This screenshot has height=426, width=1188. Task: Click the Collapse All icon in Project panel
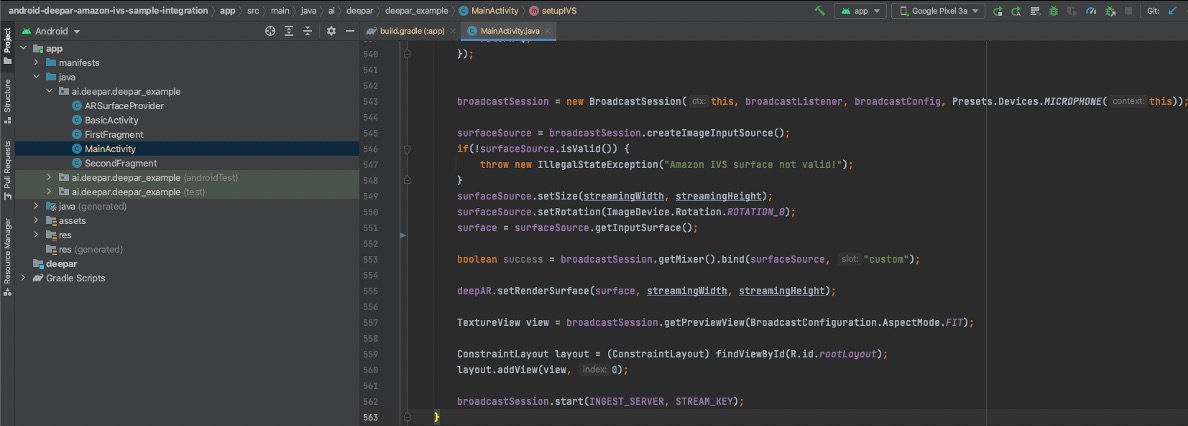pos(309,31)
